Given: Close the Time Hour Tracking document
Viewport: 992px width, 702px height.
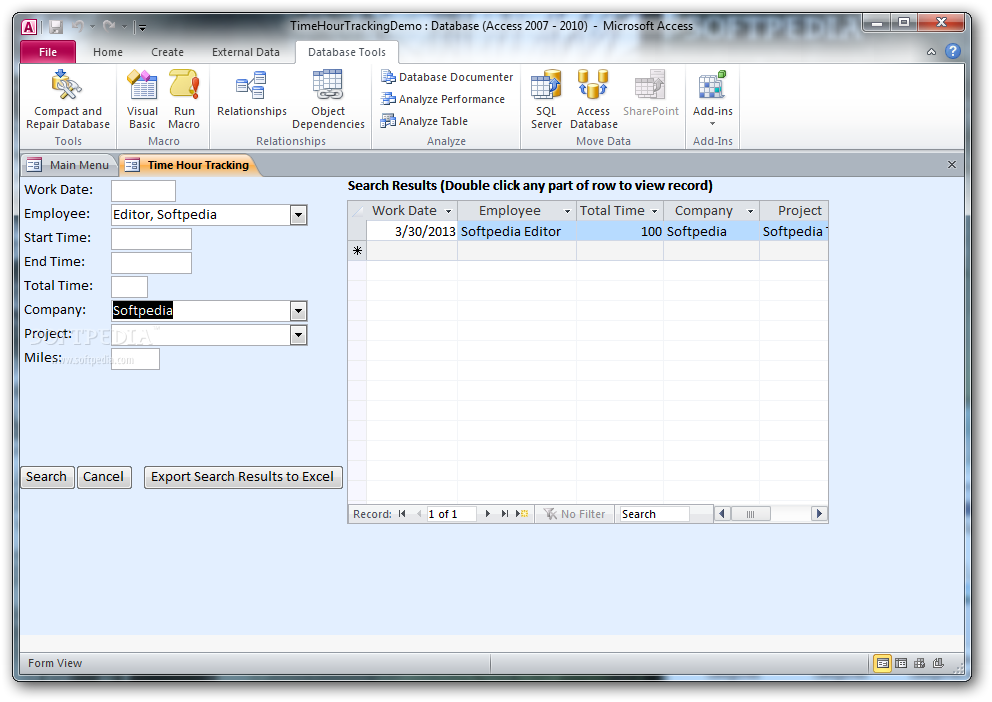Looking at the screenshot, I should pos(952,164).
